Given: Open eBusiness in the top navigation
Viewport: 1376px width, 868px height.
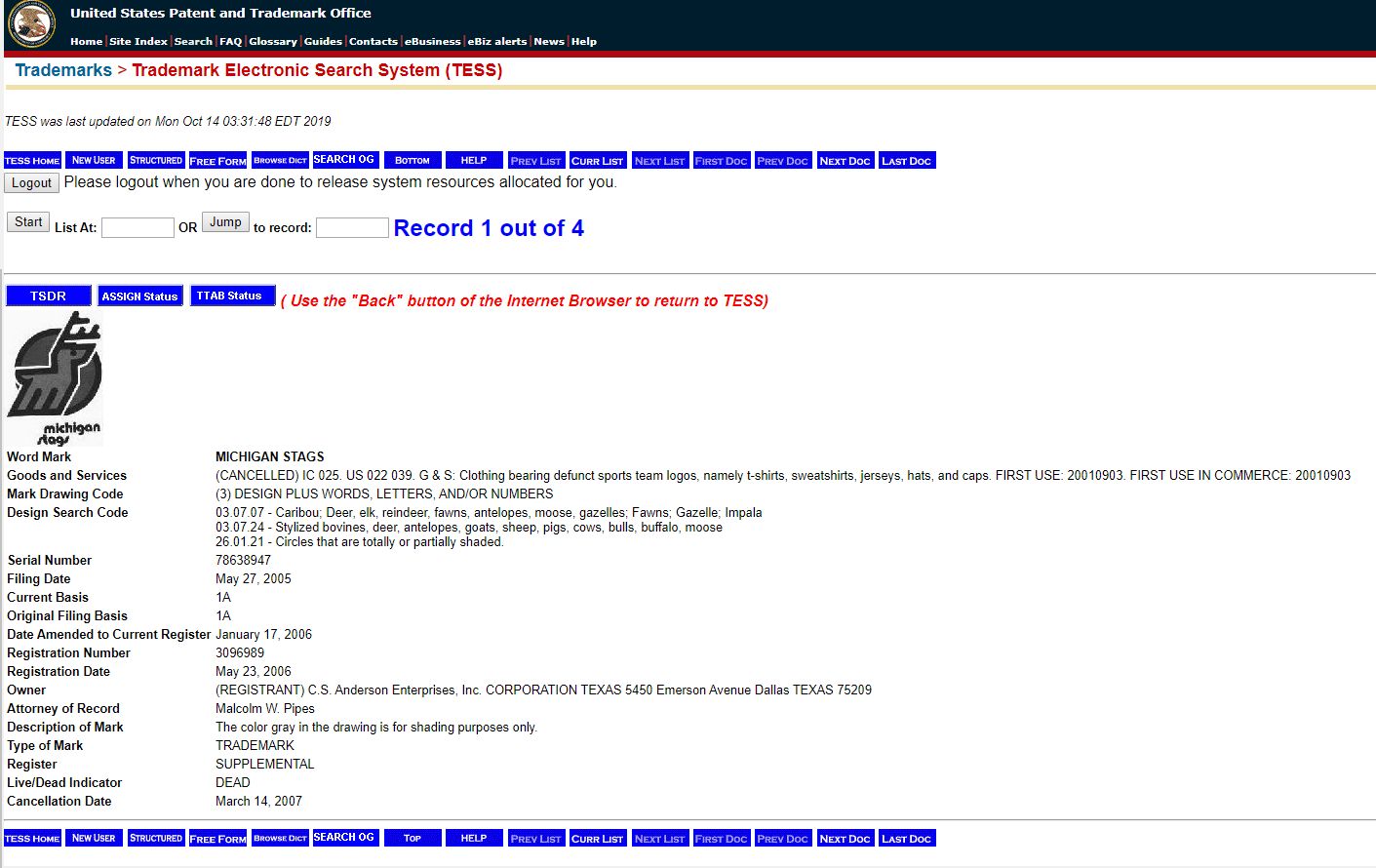Looking at the screenshot, I should 433,41.
